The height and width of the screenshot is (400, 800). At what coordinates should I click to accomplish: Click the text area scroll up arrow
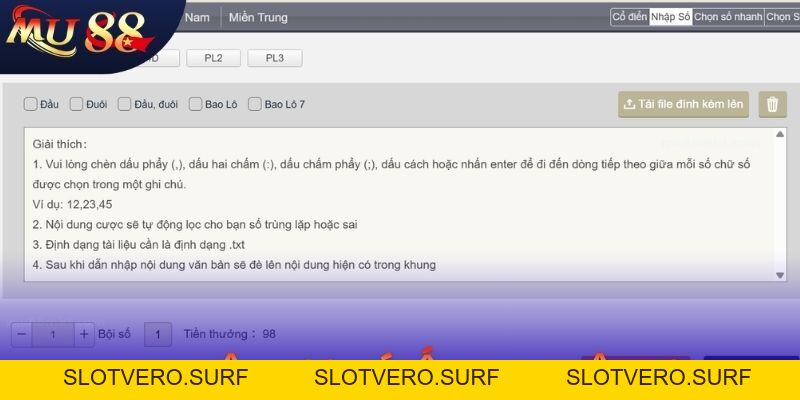pyautogui.click(x=780, y=134)
